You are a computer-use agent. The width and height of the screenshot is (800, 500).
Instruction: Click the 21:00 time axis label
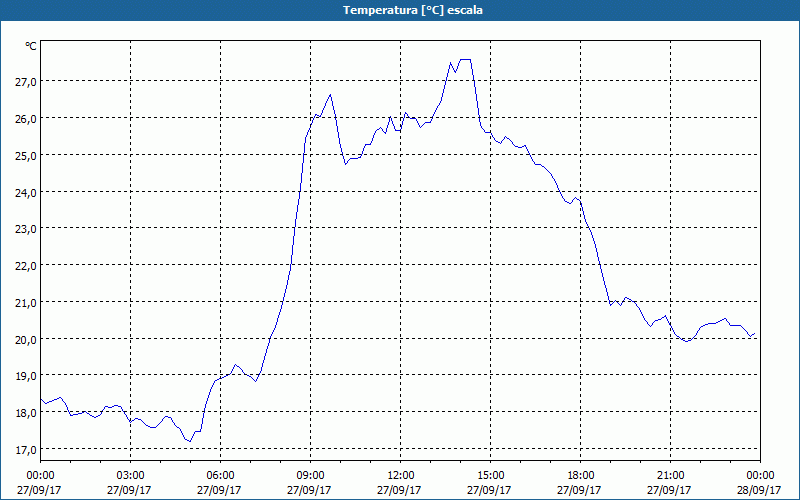pyautogui.click(x=670, y=476)
